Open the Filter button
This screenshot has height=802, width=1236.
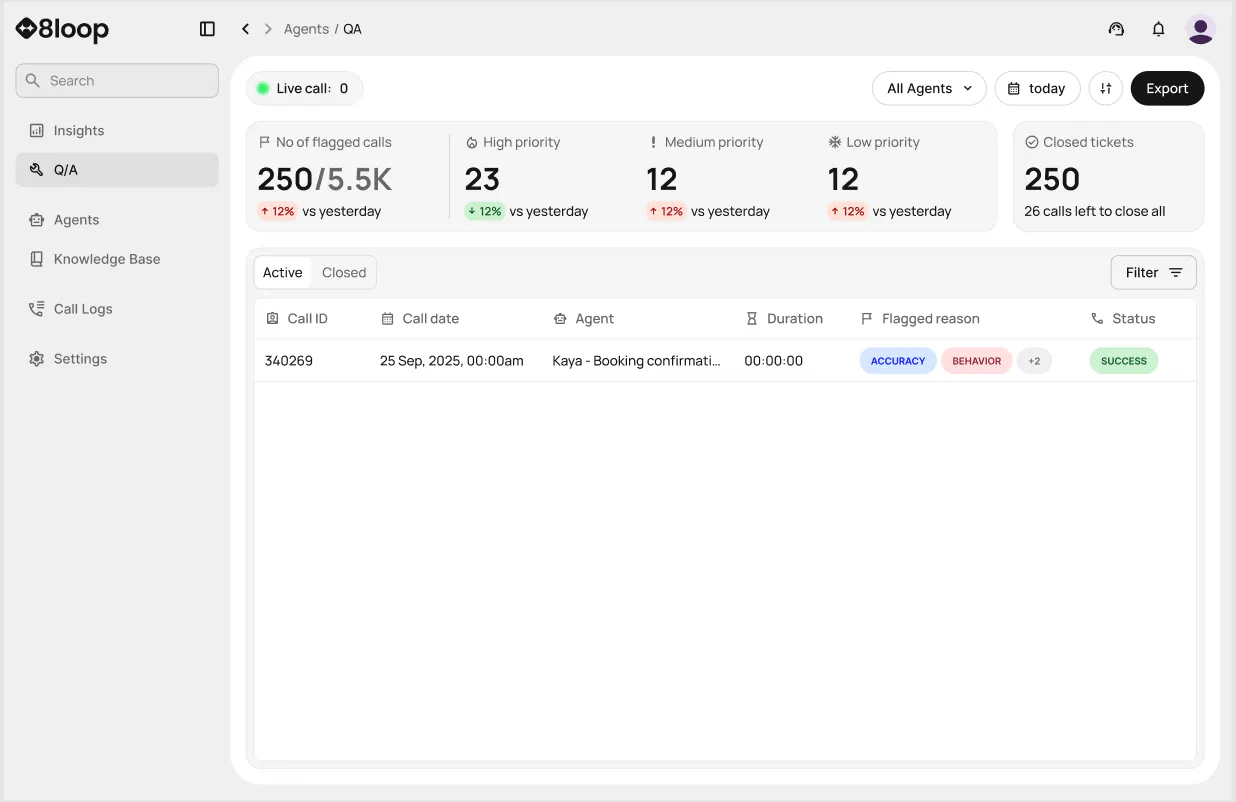tap(1153, 272)
